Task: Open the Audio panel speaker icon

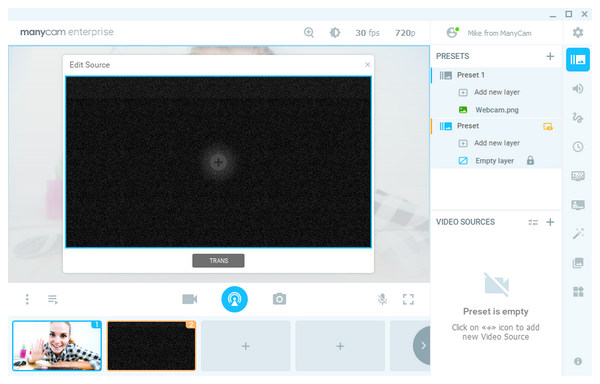Action: (578, 89)
